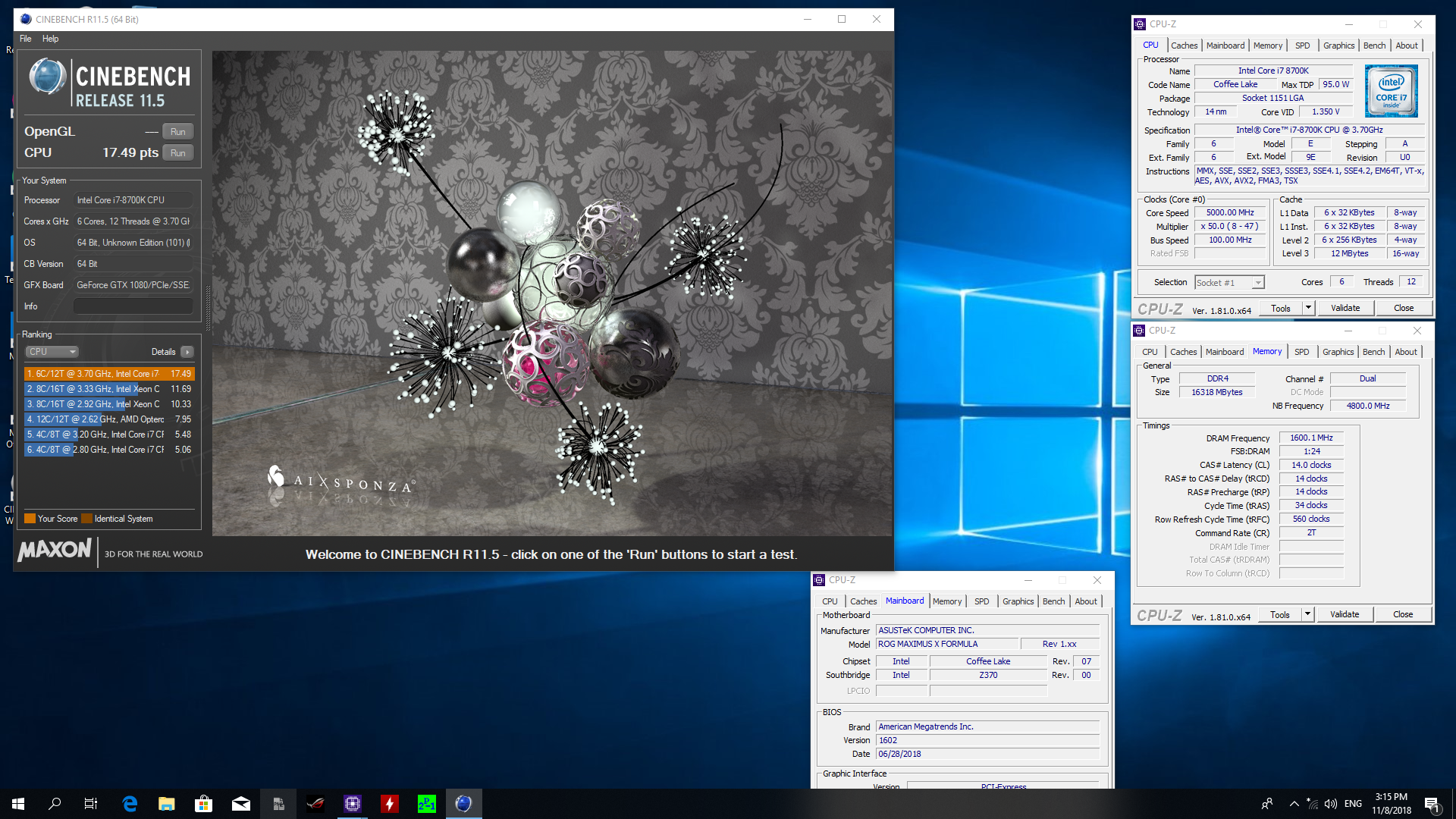
Task: Open ROG app icon on taskbar
Action: point(315,804)
